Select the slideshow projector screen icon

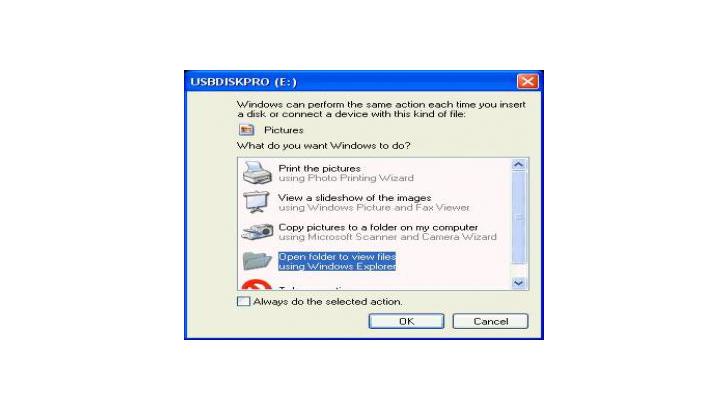click(257, 202)
